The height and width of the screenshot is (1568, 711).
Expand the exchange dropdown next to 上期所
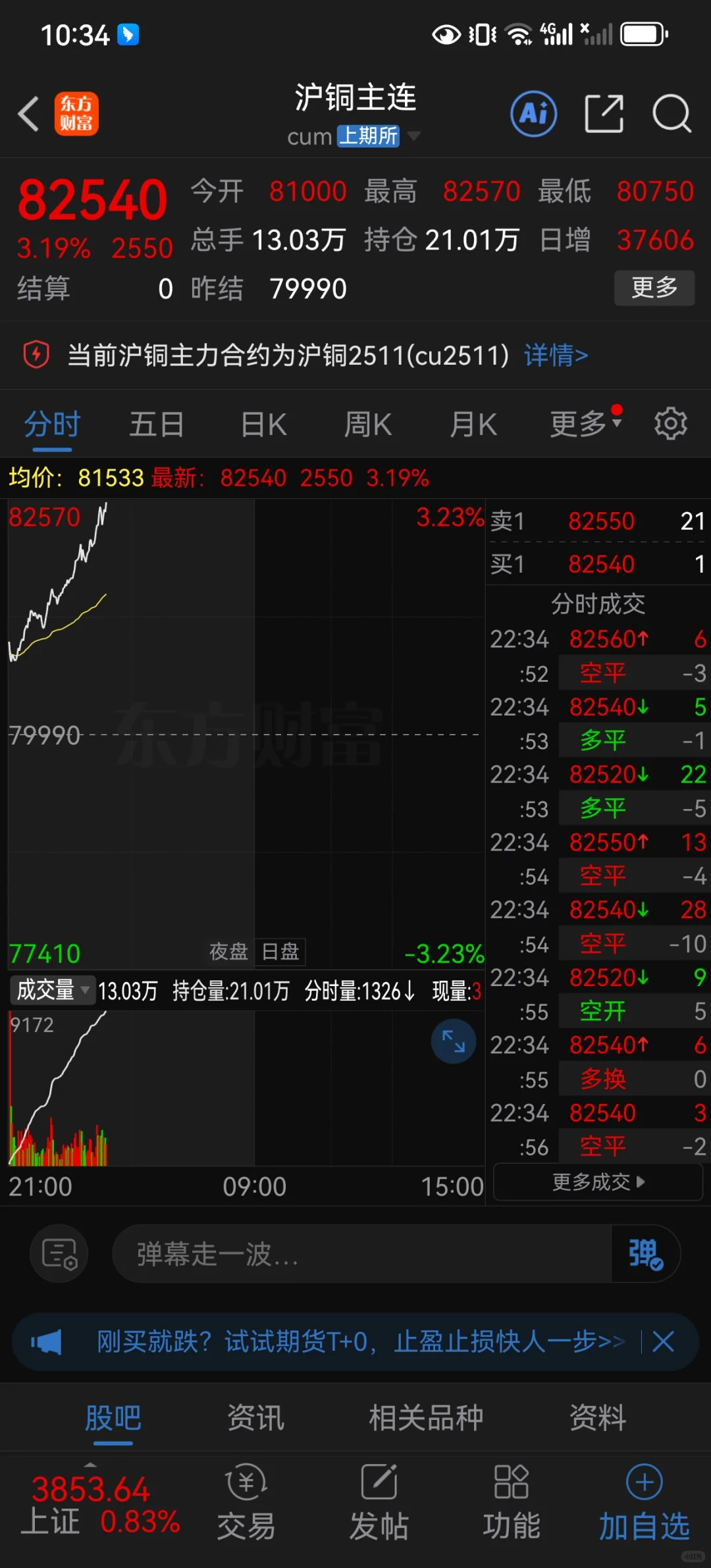tap(413, 136)
